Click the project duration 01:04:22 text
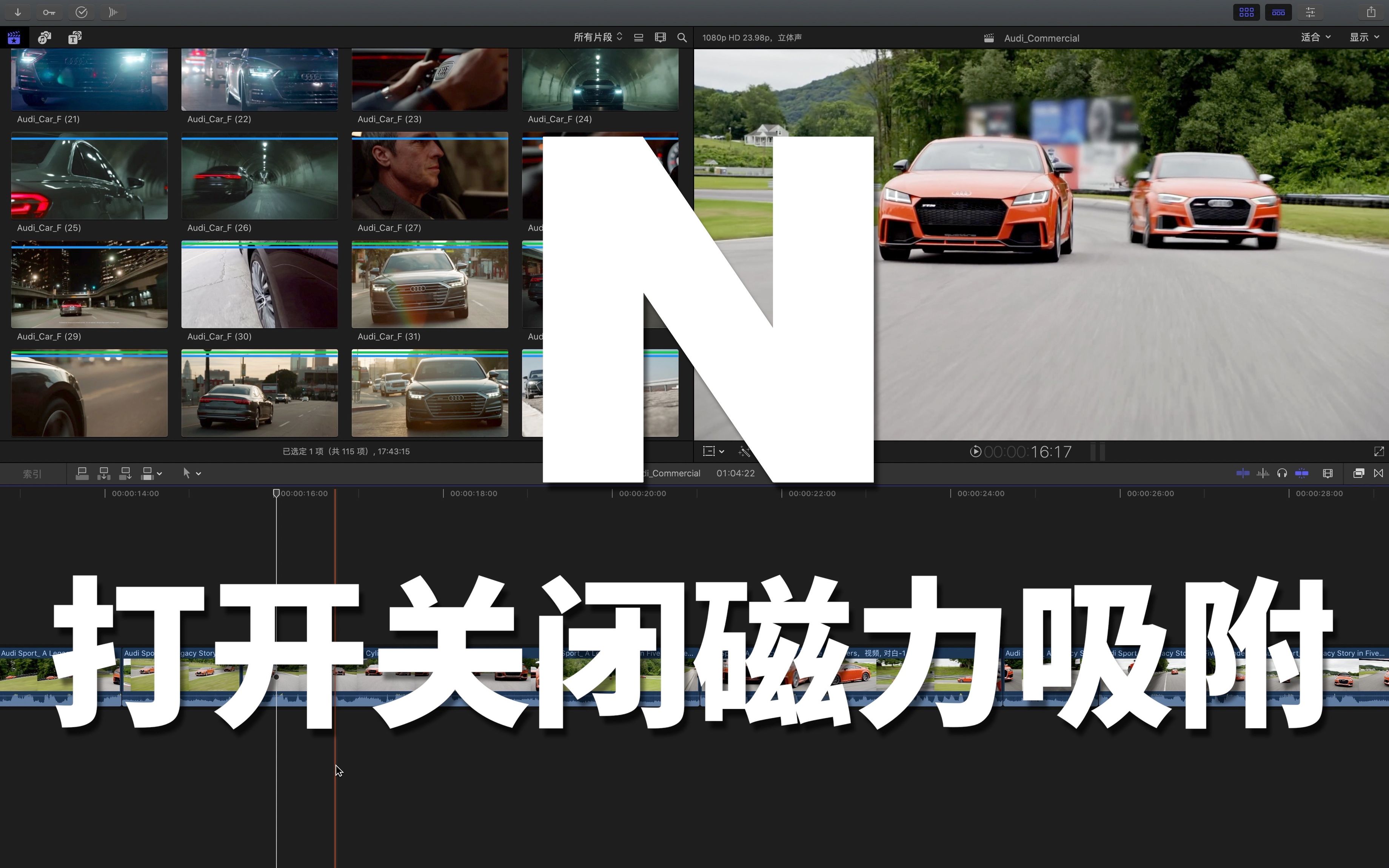The width and height of the screenshot is (1389, 868). point(735,474)
